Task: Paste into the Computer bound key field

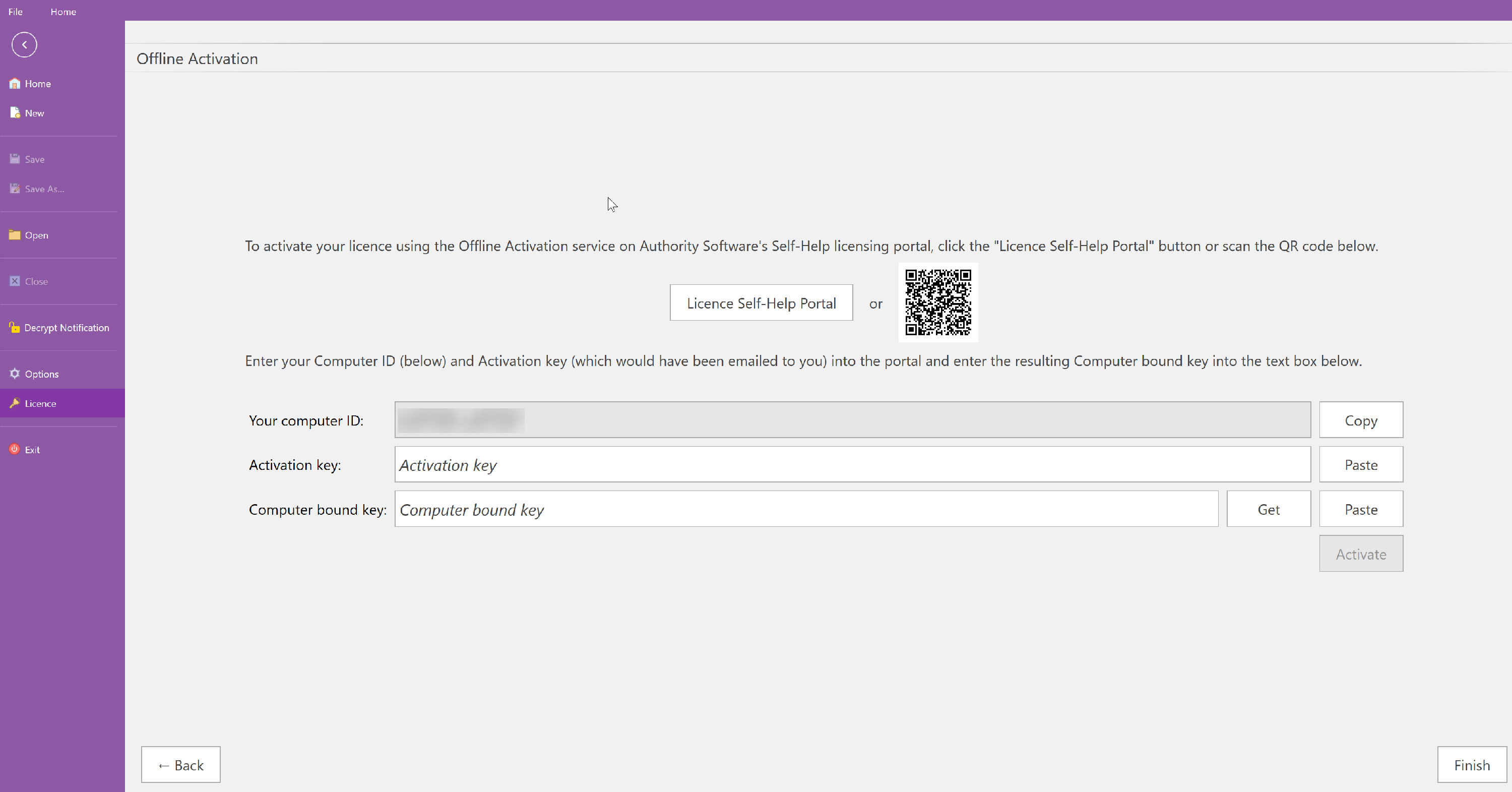Action: (1361, 510)
